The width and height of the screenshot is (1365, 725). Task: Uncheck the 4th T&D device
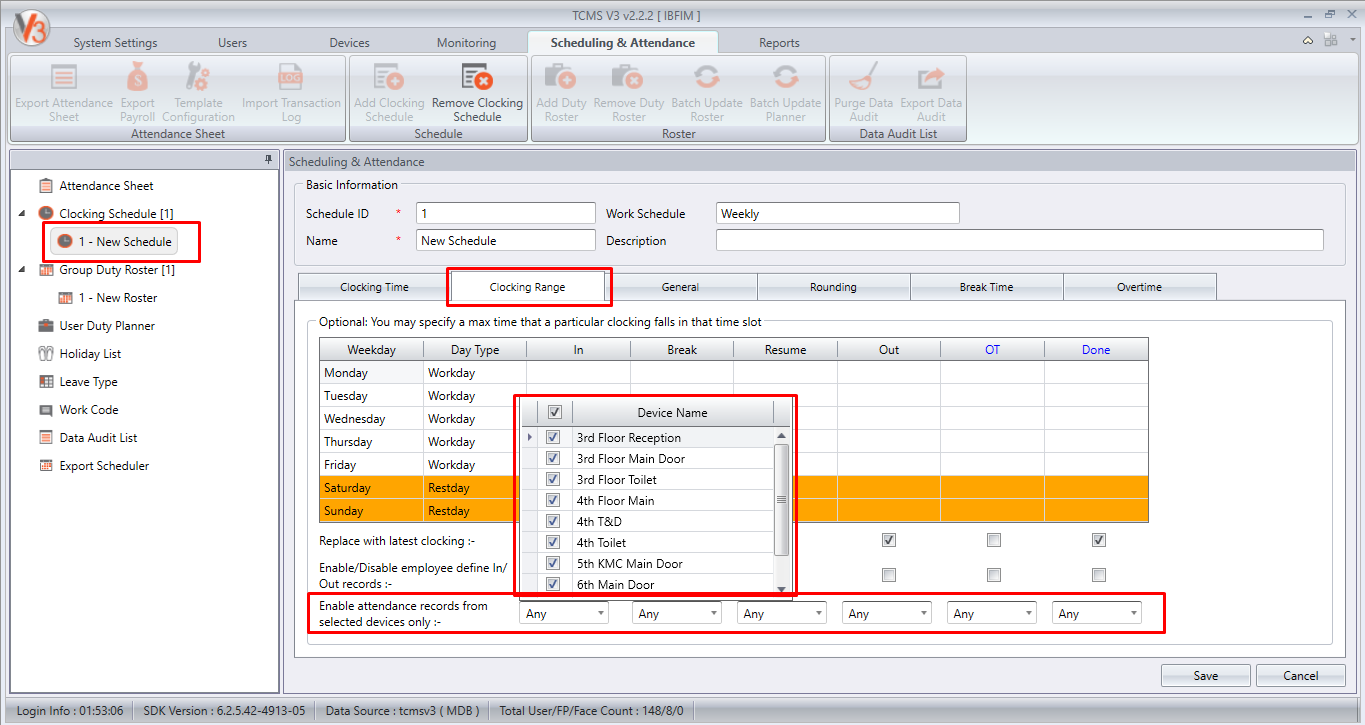(x=553, y=522)
